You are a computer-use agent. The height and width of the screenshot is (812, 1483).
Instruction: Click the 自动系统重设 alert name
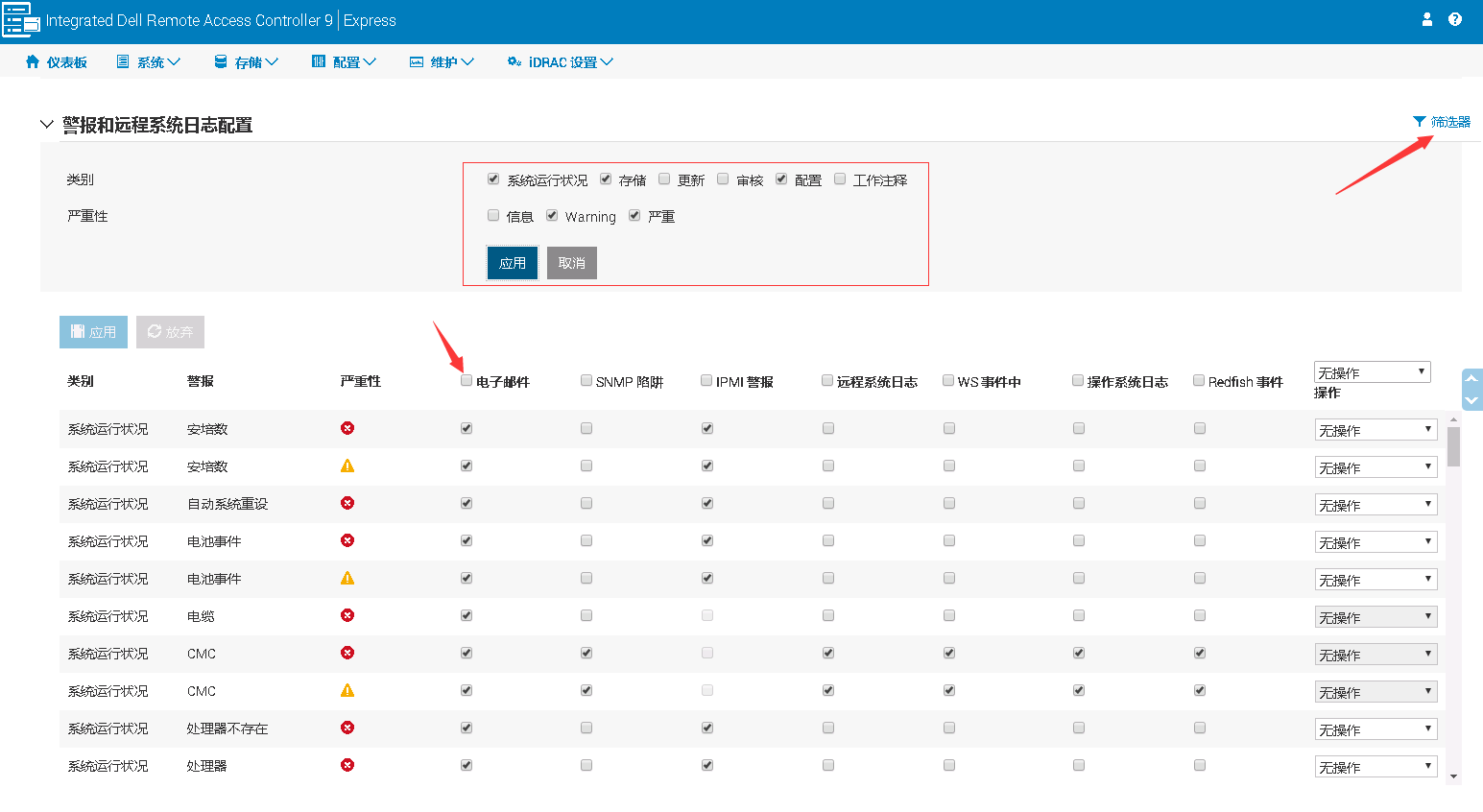pyautogui.click(x=227, y=504)
